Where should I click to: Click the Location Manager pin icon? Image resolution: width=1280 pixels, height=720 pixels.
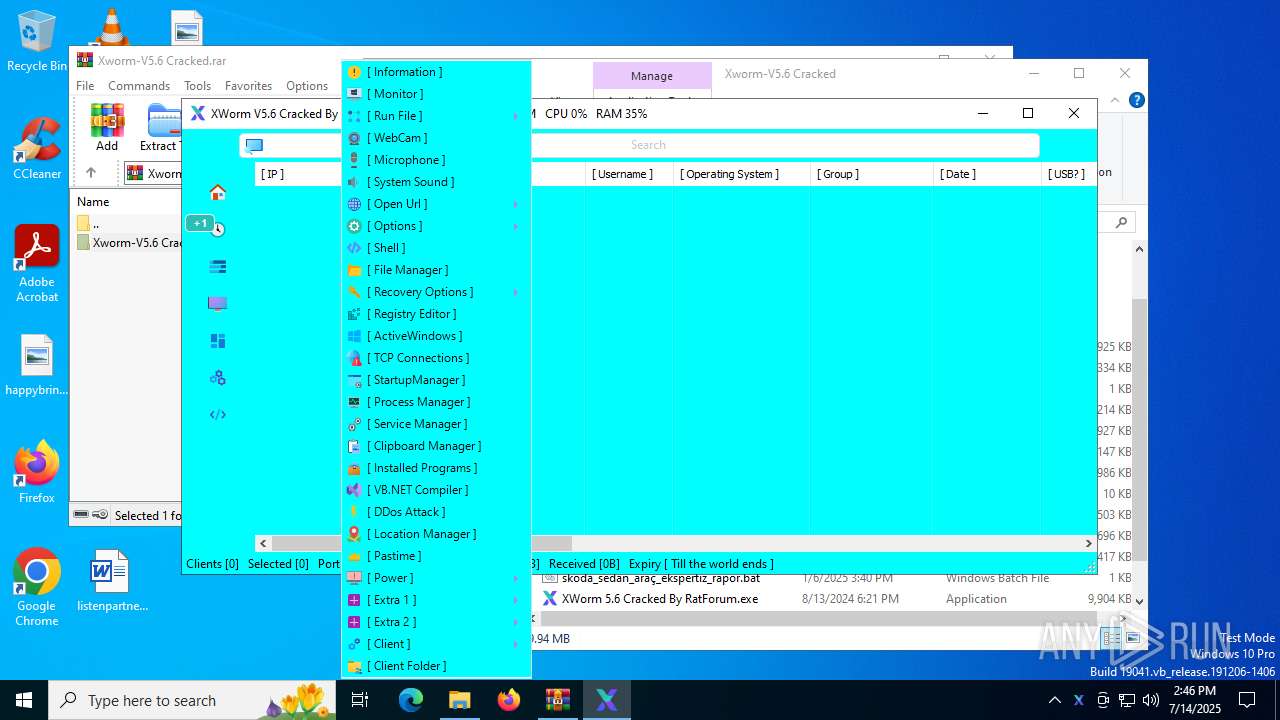point(354,534)
